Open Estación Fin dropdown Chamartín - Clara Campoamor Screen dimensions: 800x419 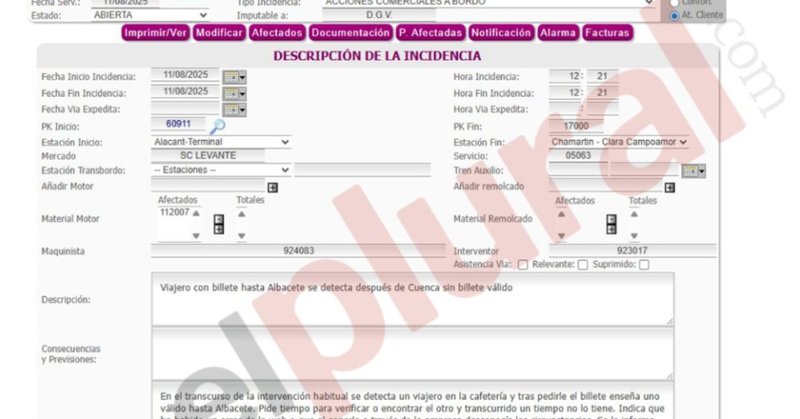pos(618,142)
